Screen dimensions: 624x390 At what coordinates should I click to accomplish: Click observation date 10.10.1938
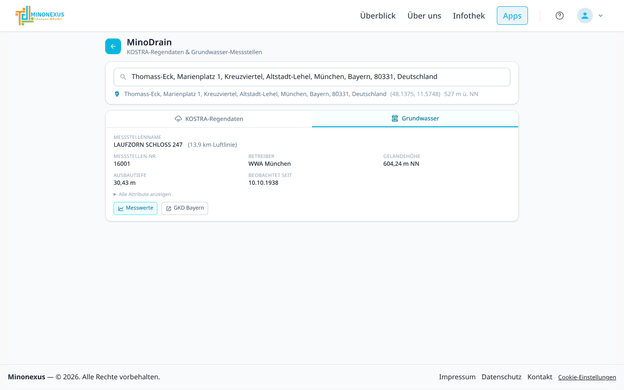click(x=263, y=183)
